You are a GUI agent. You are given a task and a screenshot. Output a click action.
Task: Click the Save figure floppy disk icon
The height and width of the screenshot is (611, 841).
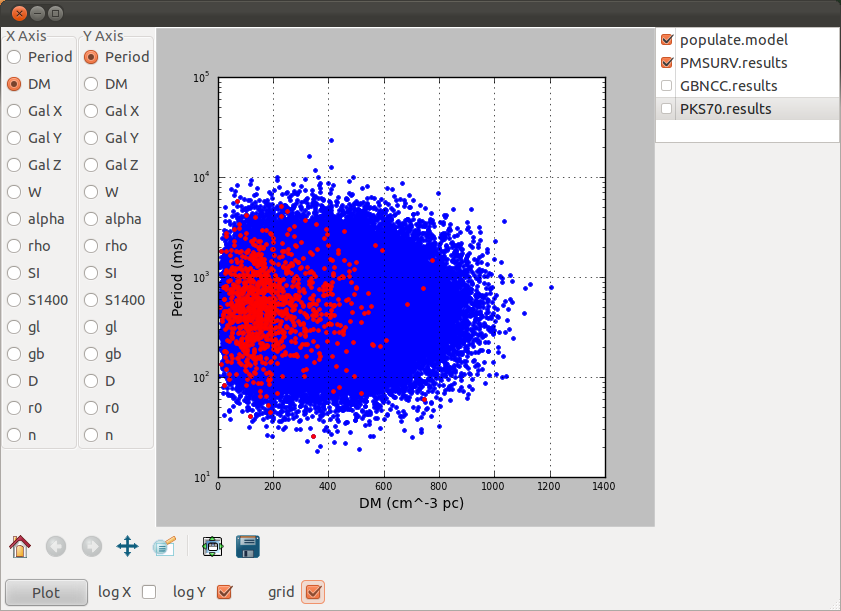(248, 546)
